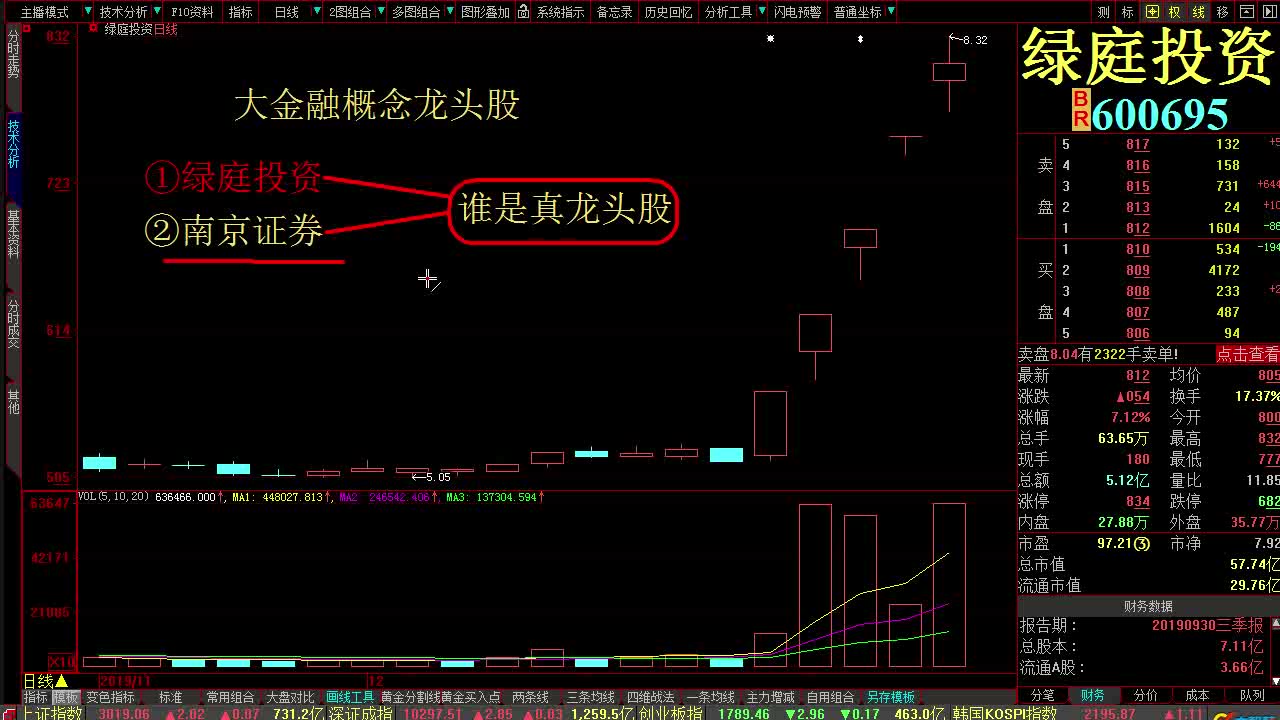Apply 自用组合 template

(x=830, y=697)
